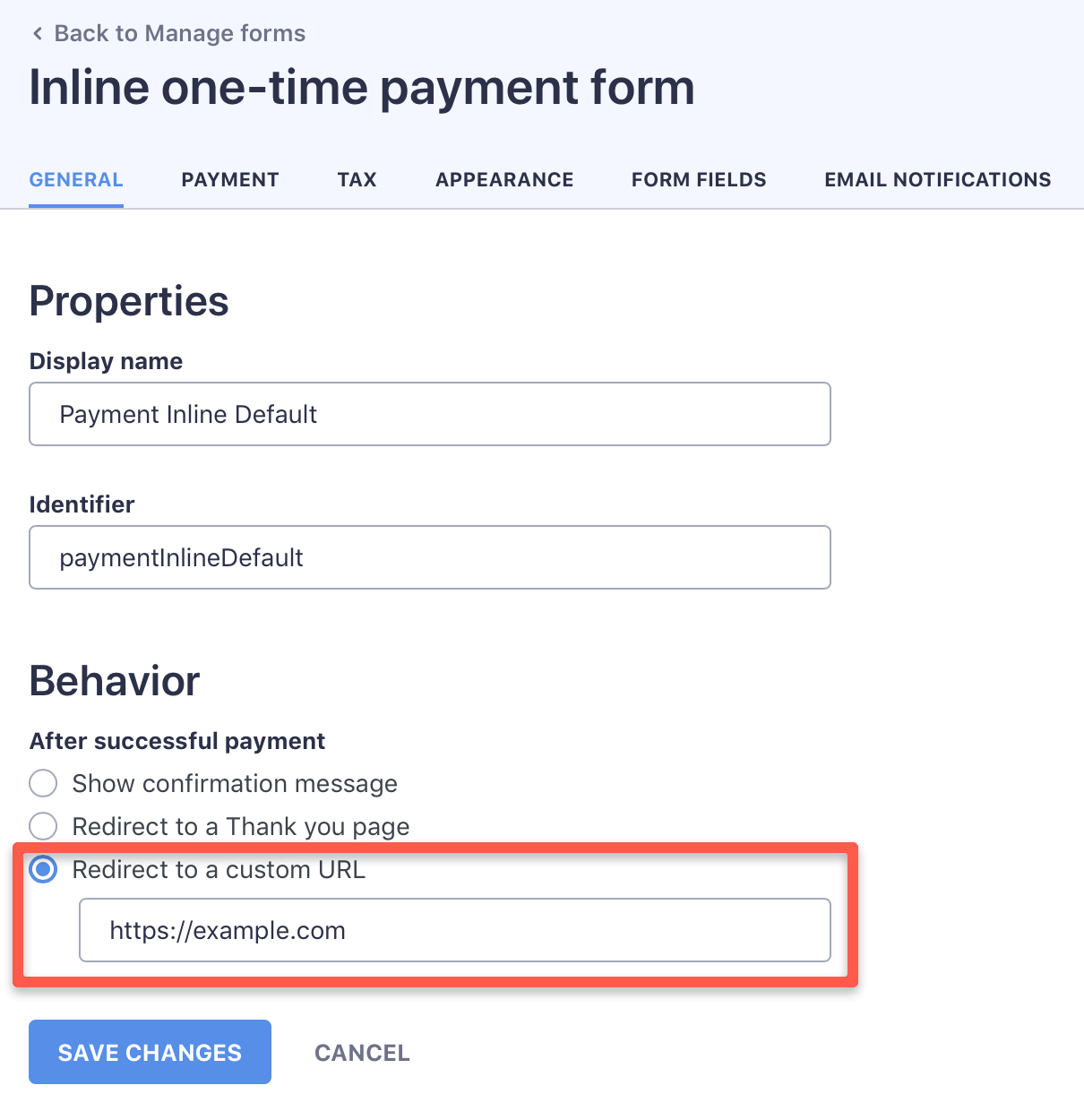Click the Cancel button

point(362,1053)
